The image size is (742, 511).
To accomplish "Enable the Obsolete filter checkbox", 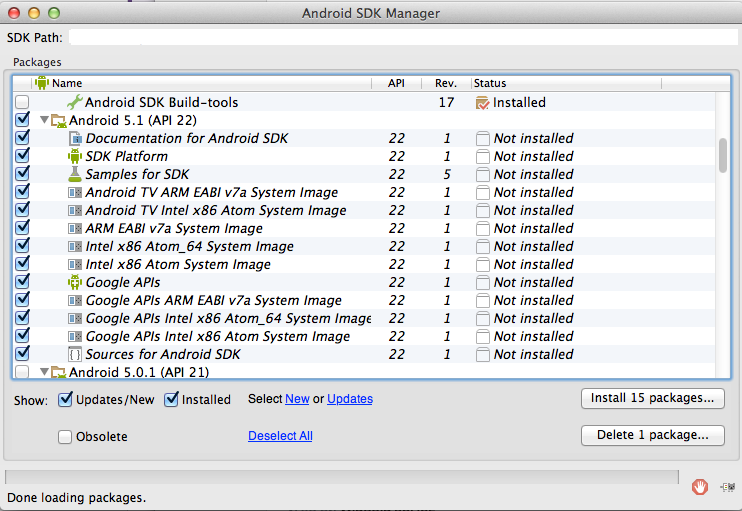I will click(65, 437).
